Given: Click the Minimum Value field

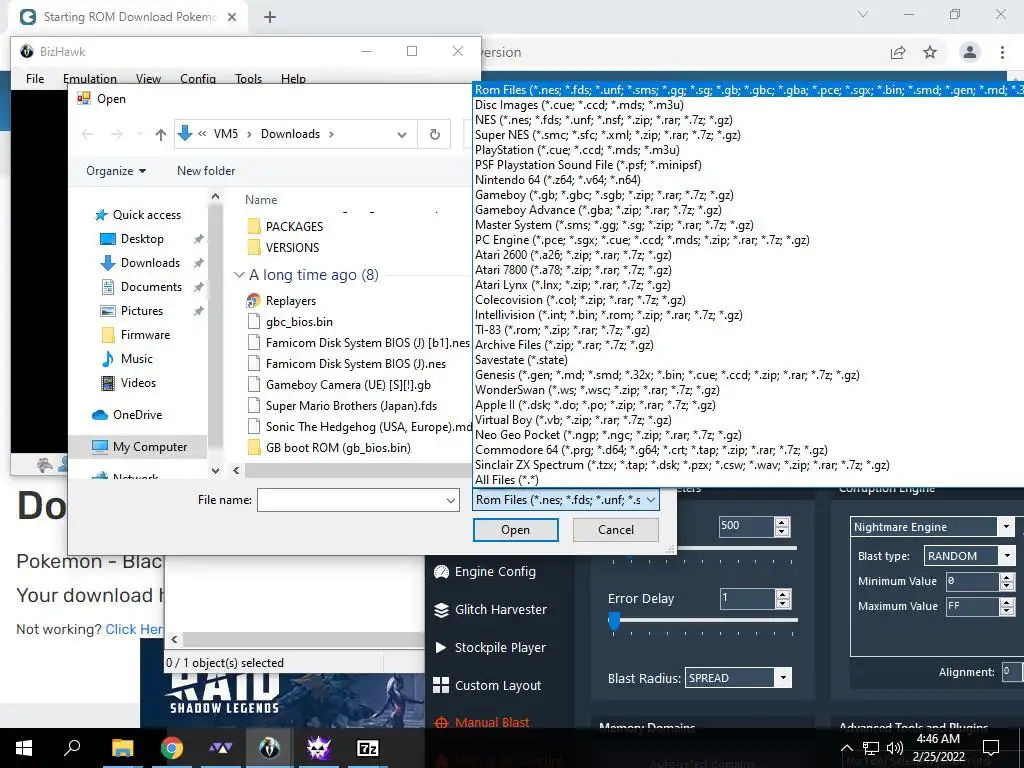Looking at the screenshot, I should [x=972, y=581].
